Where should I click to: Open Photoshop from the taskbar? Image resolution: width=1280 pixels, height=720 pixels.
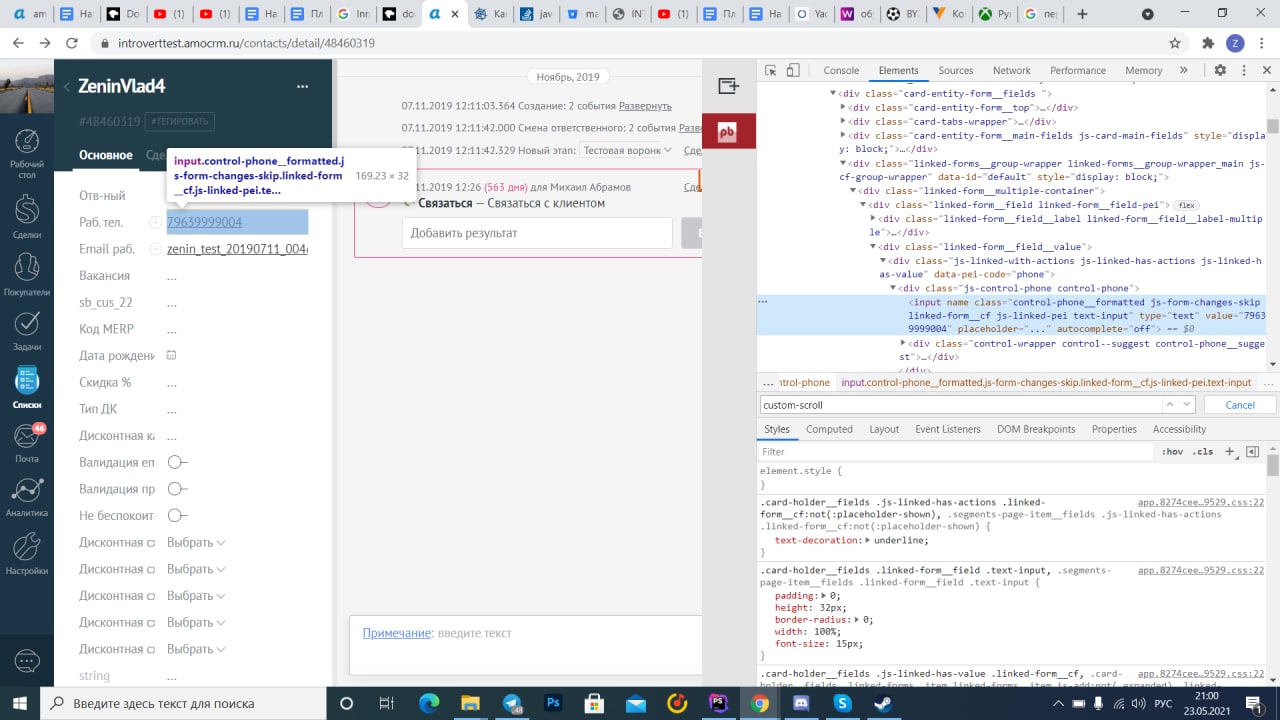552,703
